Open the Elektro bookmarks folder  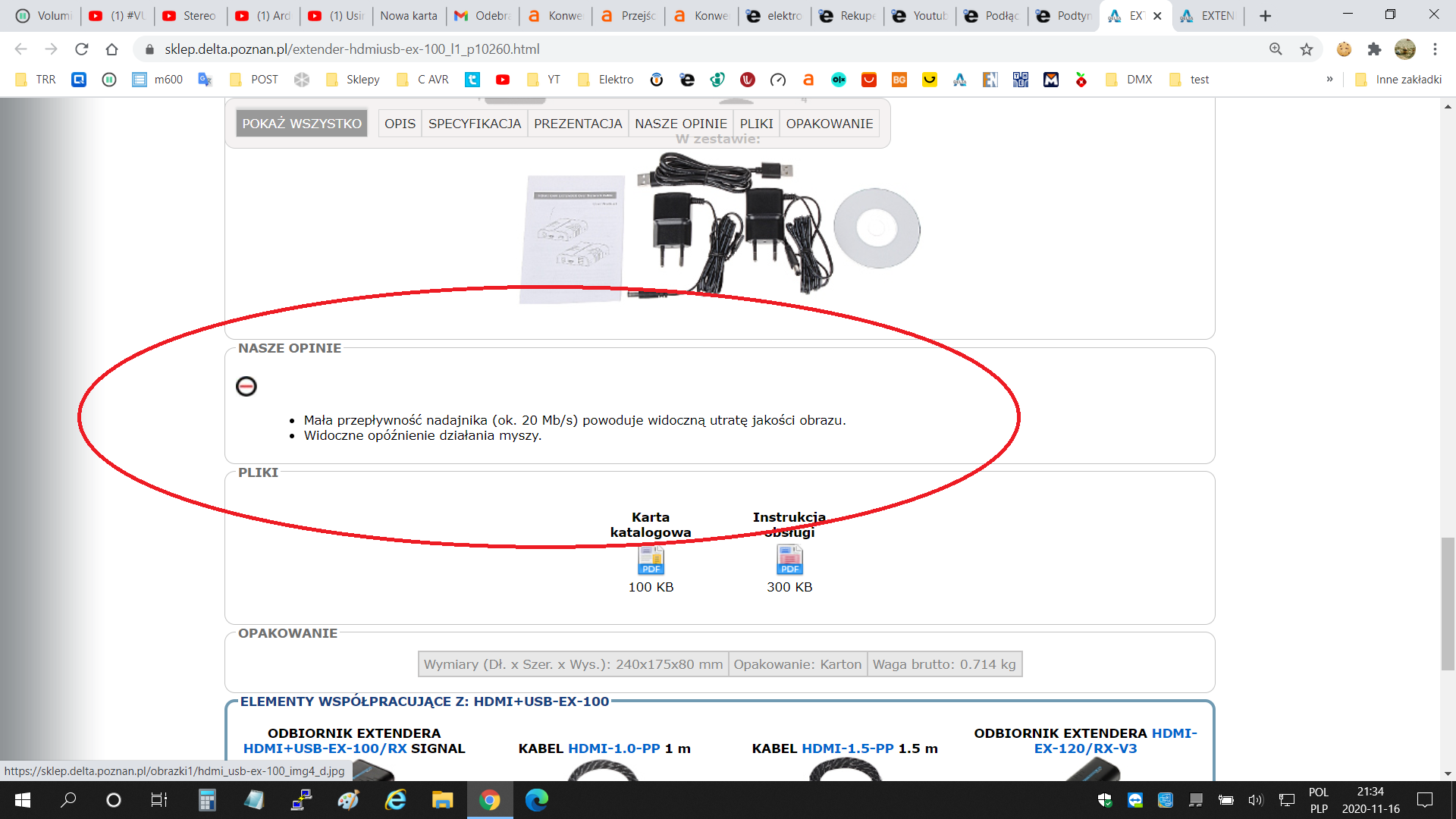(605, 80)
